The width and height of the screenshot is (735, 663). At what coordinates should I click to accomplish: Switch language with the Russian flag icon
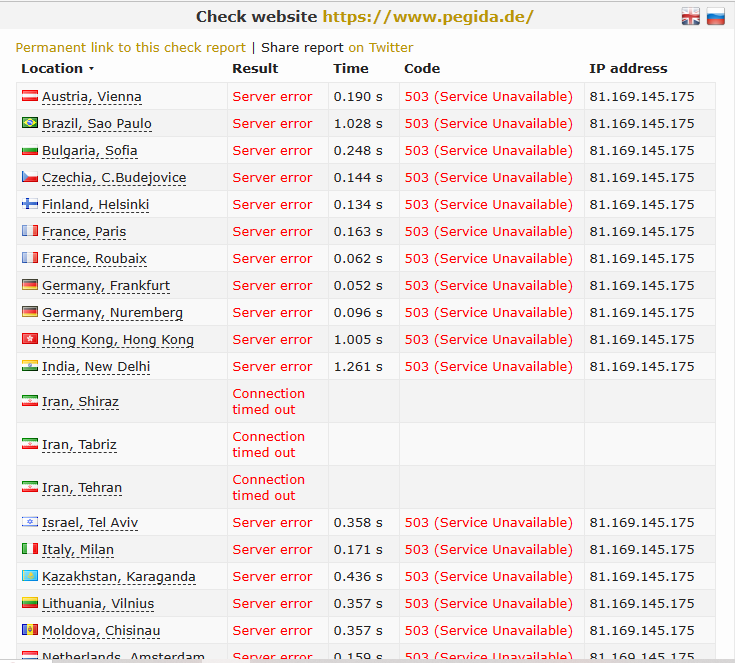pyautogui.click(x=715, y=17)
